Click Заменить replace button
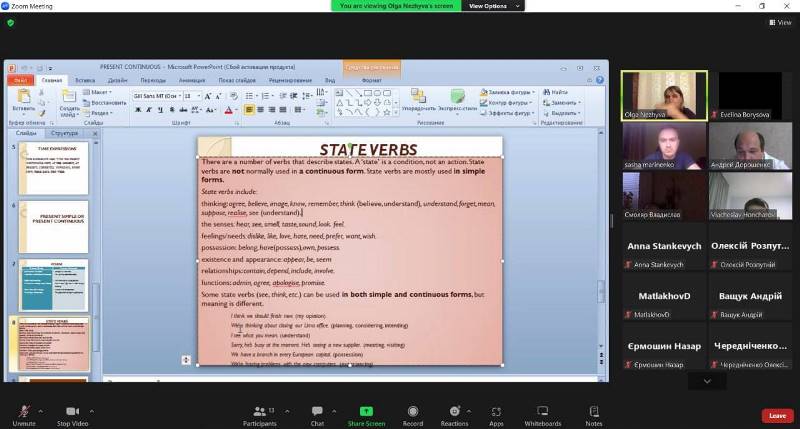 [560, 103]
